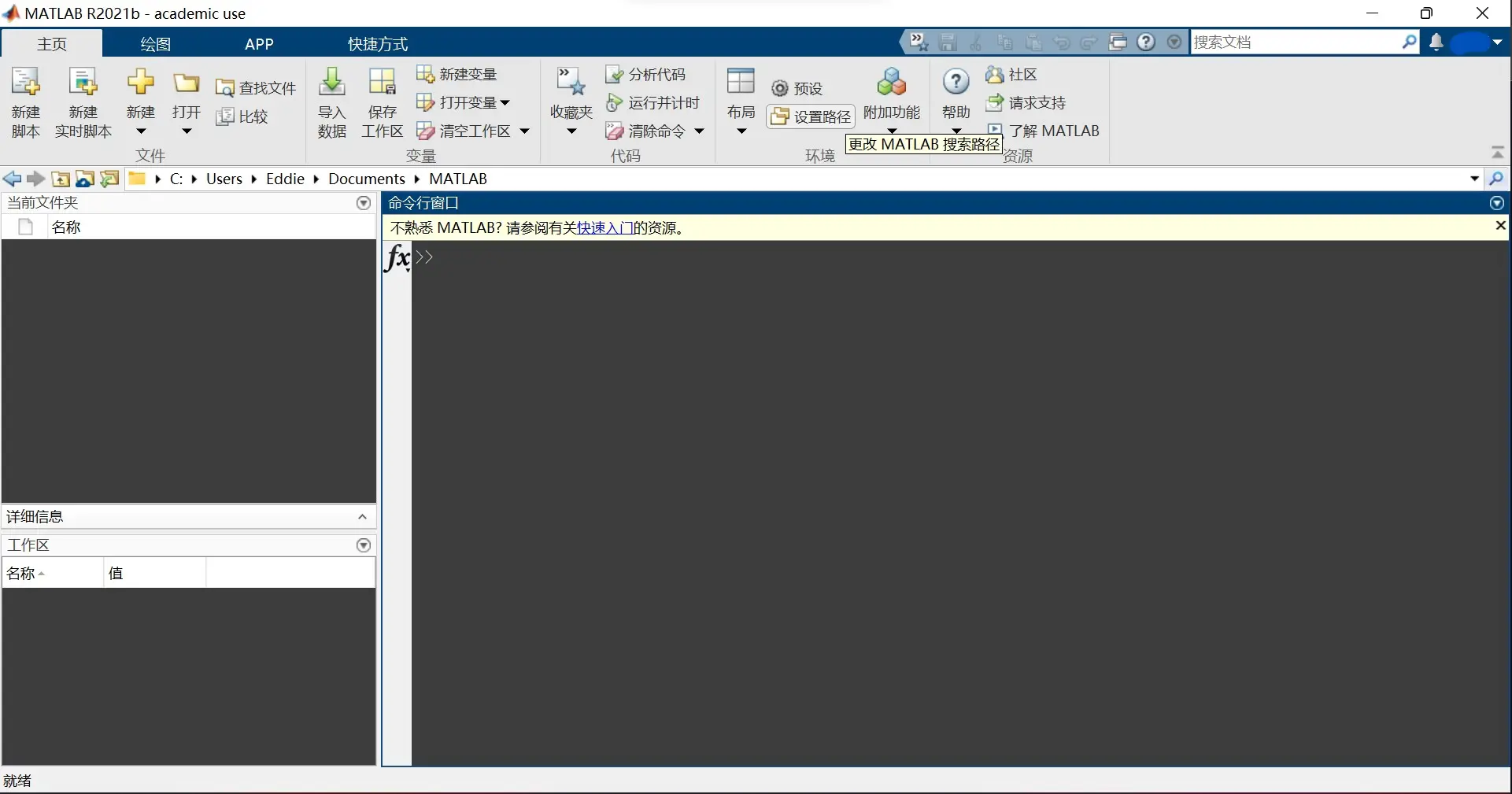Click the 比较 (Compare) files icon
The width and height of the screenshot is (1512, 794).
tap(225, 117)
